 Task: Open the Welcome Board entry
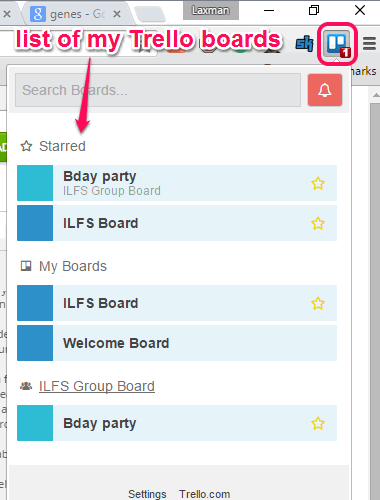coord(177,343)
